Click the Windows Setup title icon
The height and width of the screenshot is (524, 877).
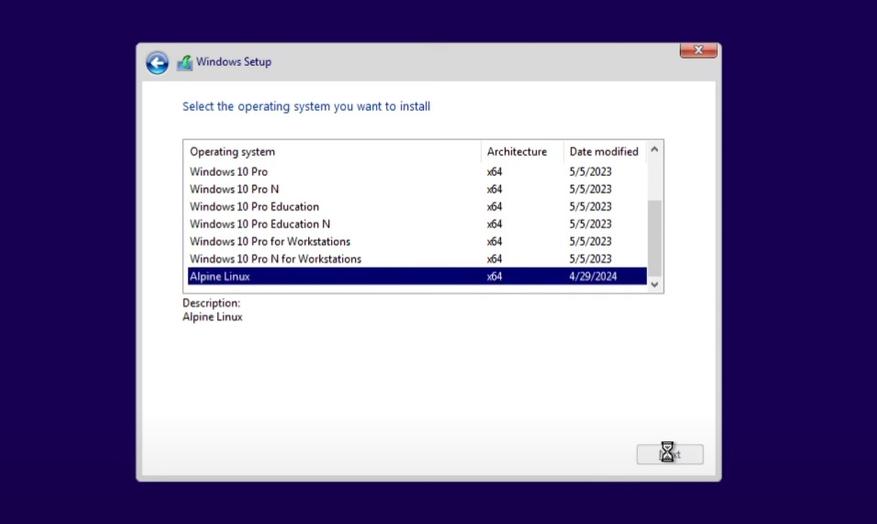[185, 63]
